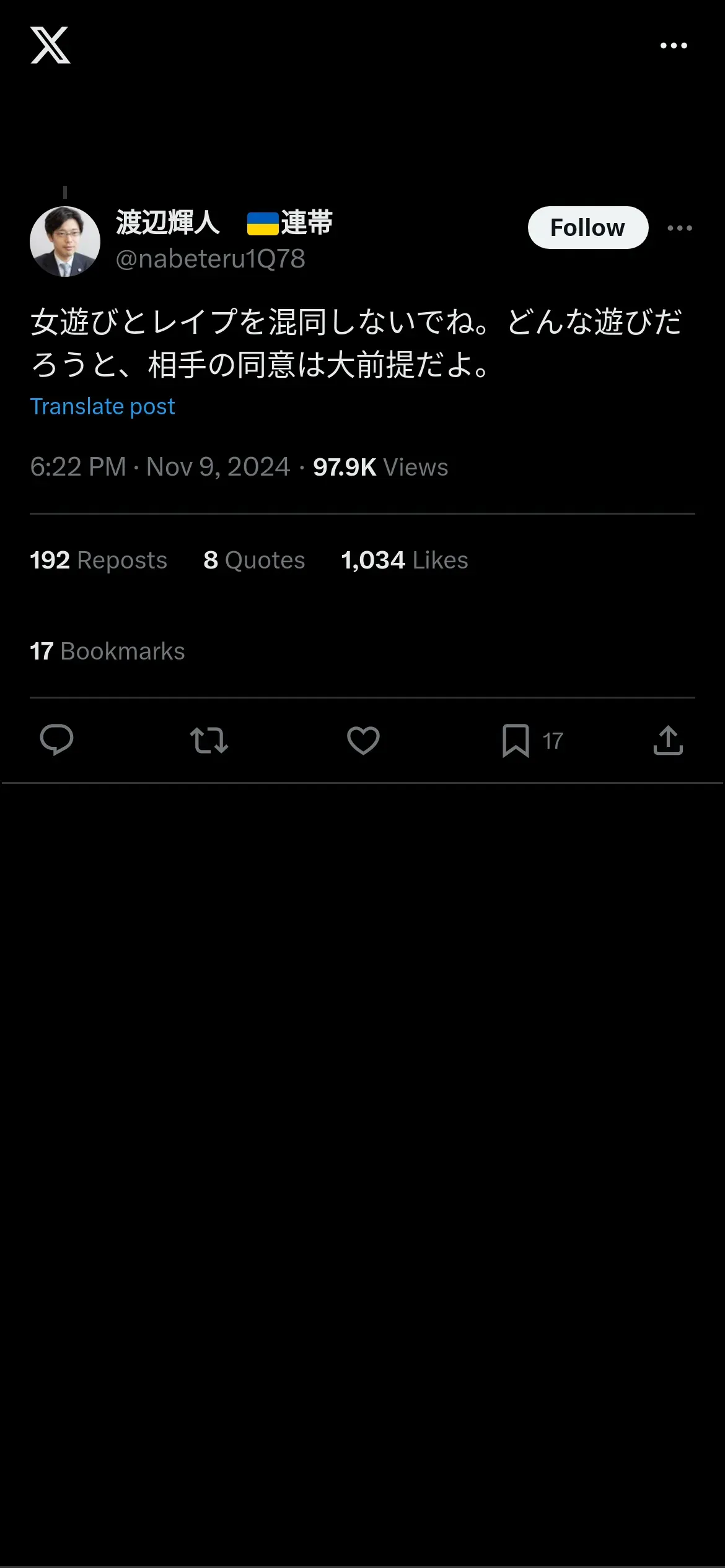Click the X logo icon
The image size is (725, 1568).
pos(50,45)
